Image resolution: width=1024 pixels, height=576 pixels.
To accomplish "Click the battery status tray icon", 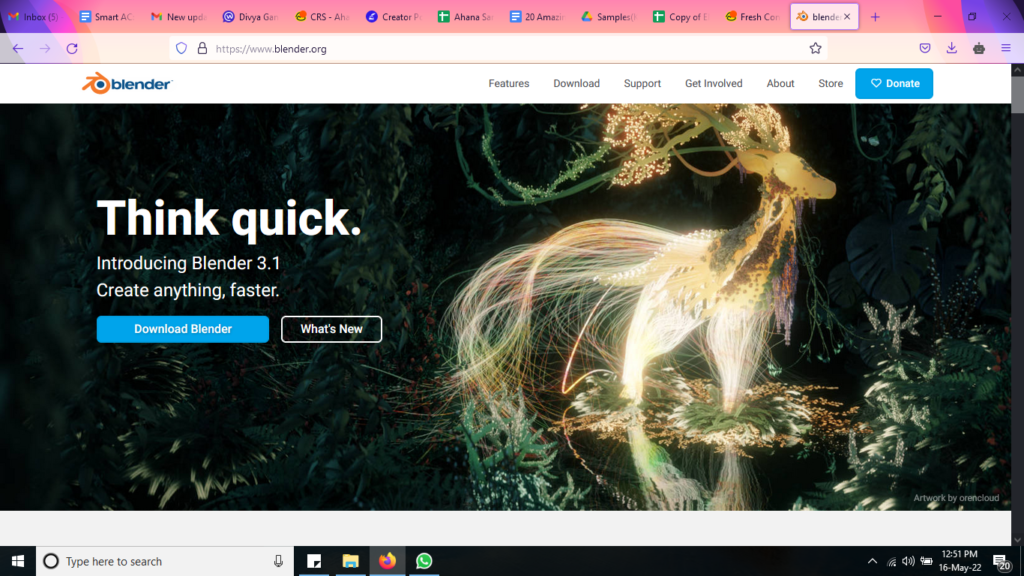I will point(927,561).
